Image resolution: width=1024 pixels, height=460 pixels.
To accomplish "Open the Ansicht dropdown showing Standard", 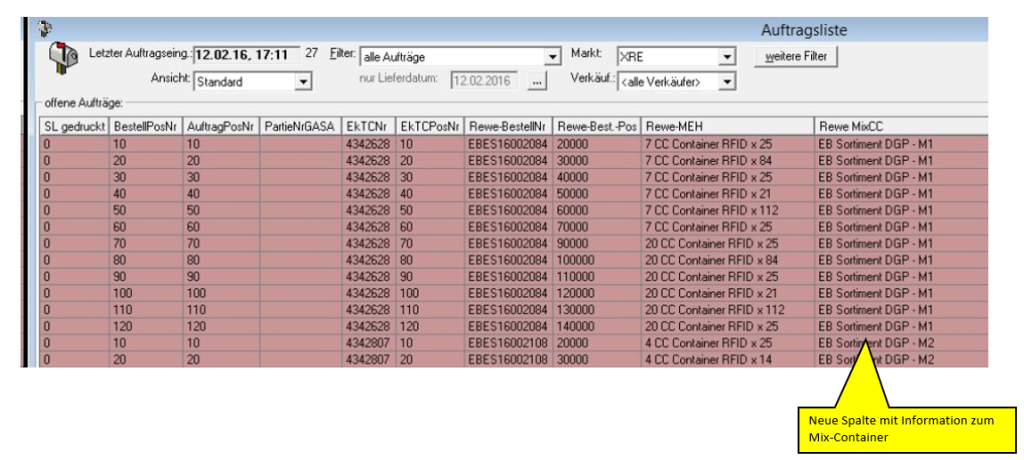I will (x=304, y=82).
